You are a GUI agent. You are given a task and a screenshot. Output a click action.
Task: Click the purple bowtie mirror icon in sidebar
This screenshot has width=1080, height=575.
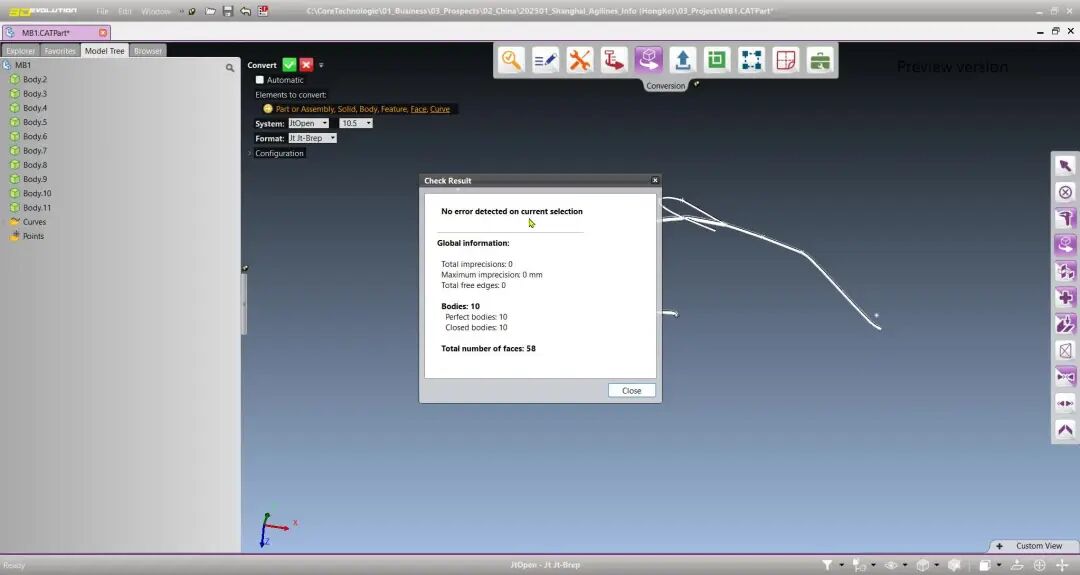click(x=1065, y=377)
